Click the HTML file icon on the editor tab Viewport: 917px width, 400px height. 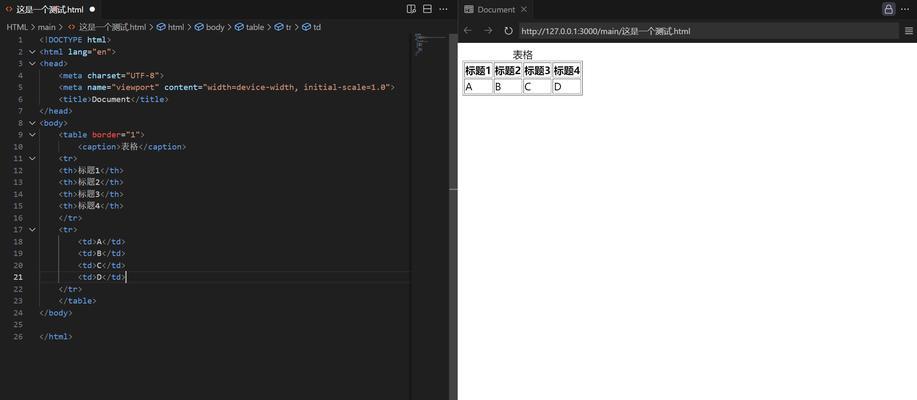[x=9, y=9]
